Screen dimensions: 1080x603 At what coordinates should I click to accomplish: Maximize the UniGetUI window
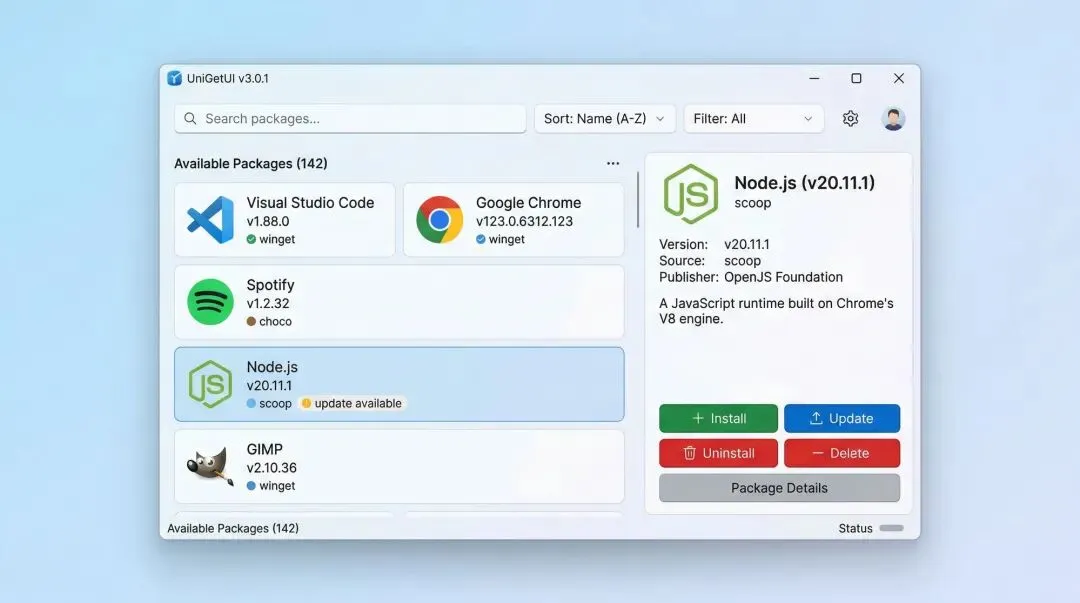coord(856,79)
